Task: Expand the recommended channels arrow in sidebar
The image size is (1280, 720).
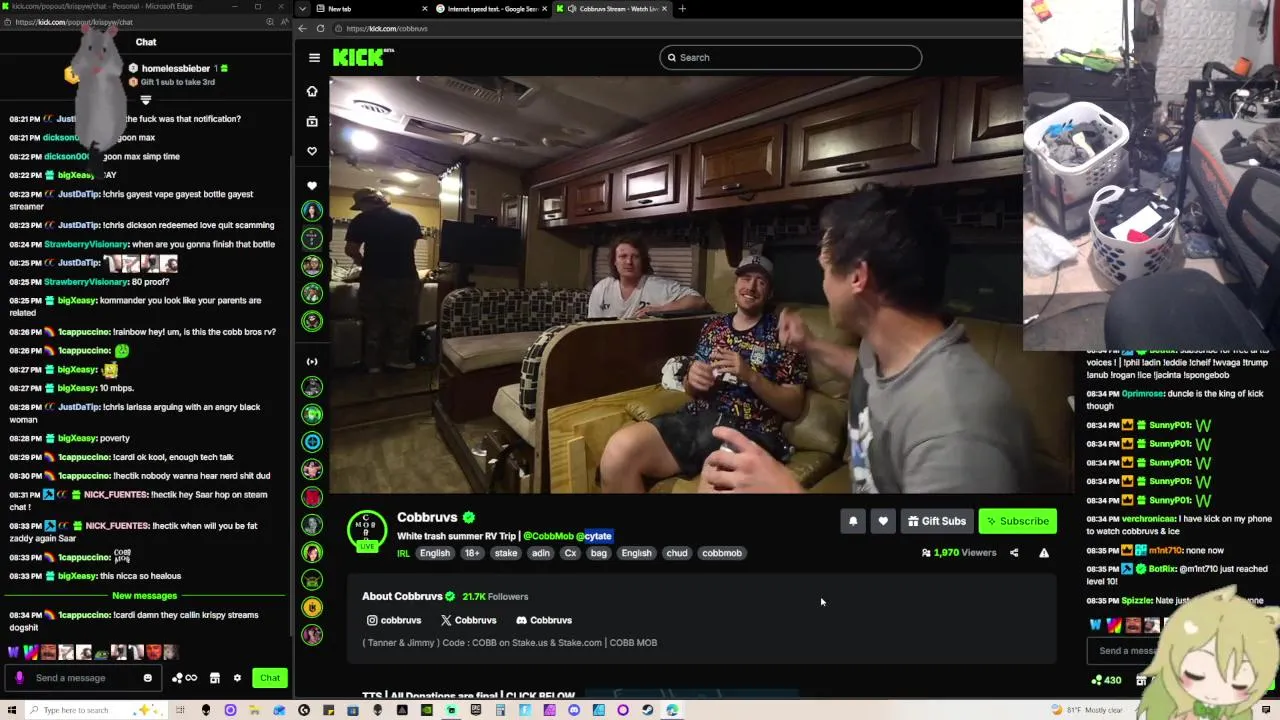Action: tap(312, 361)
